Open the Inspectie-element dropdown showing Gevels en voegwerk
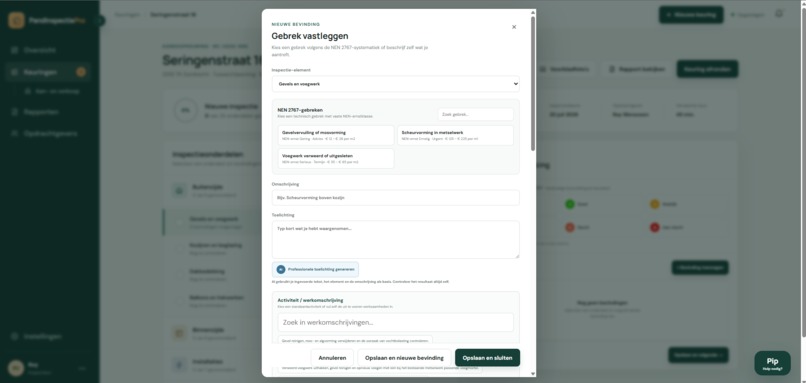This screenshot has height=383, width=806. 395,84
